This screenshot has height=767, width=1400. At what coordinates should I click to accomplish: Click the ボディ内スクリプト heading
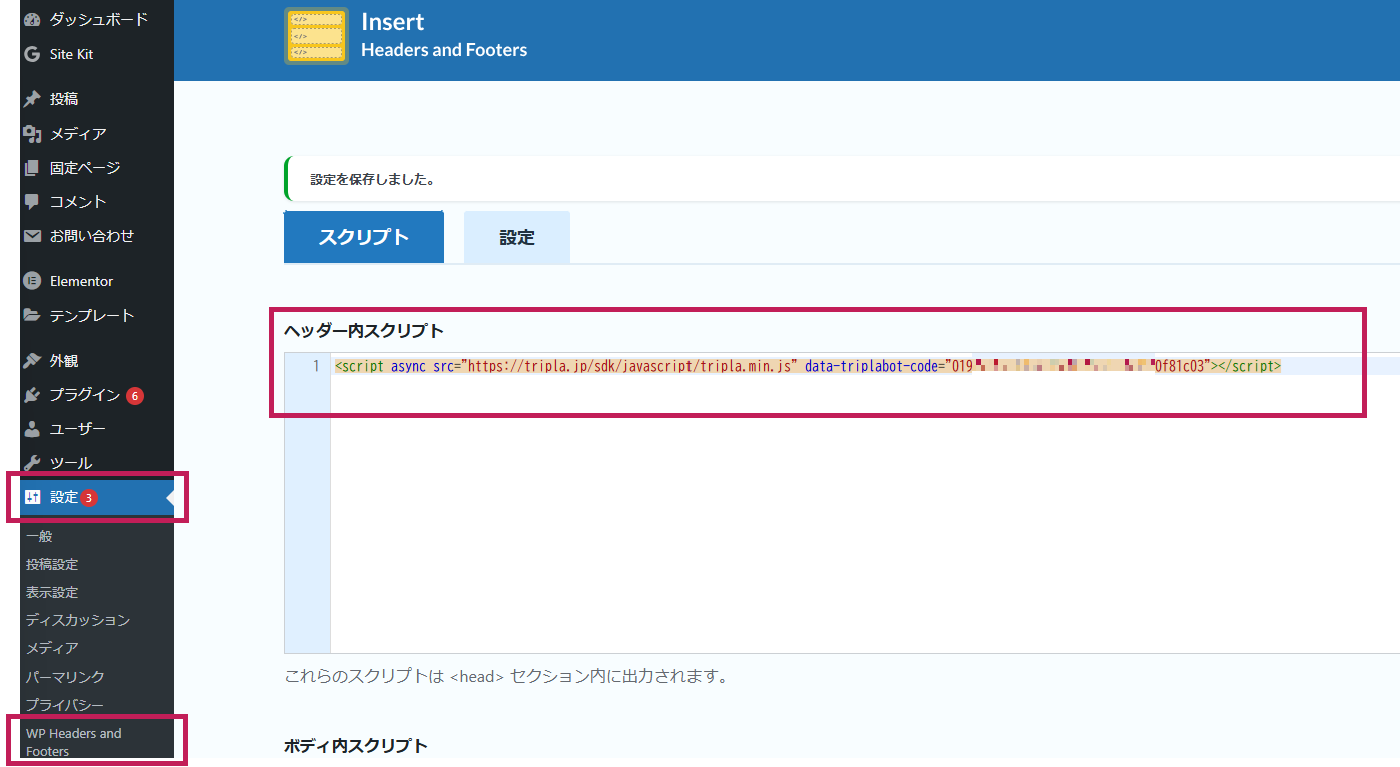click(356, 746)
